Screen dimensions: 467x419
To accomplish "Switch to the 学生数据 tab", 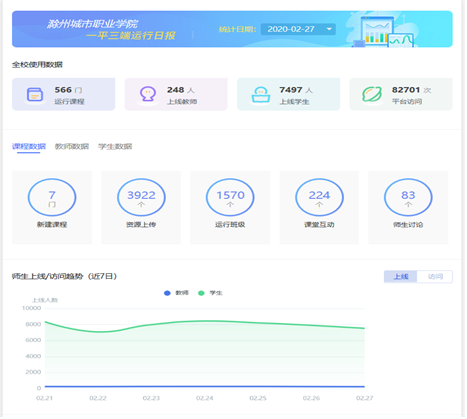I will 115,146.
